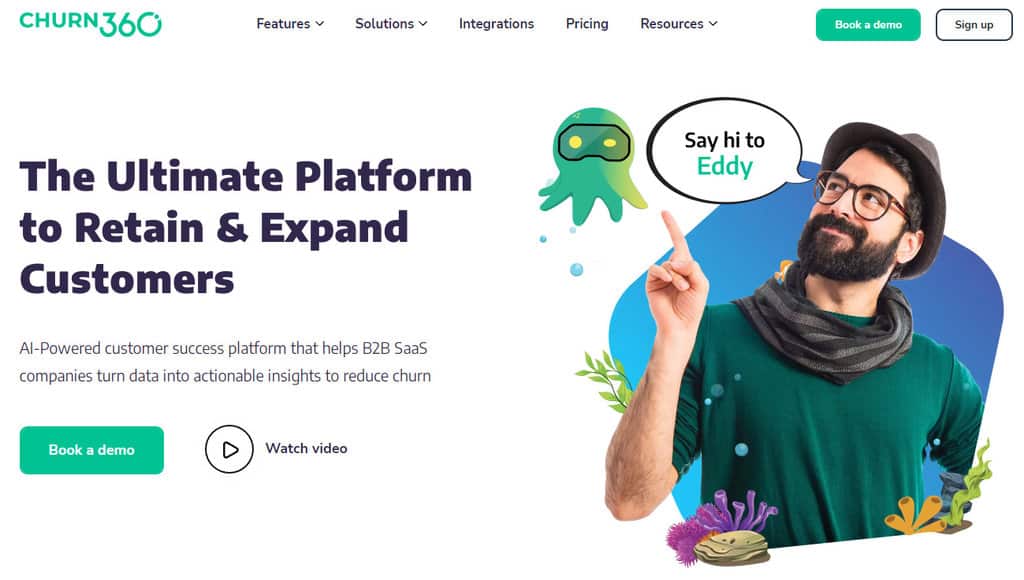Open the Integrations menu item
The height and width of the screenshot is (580, 1024).
[x=496, y=24]
